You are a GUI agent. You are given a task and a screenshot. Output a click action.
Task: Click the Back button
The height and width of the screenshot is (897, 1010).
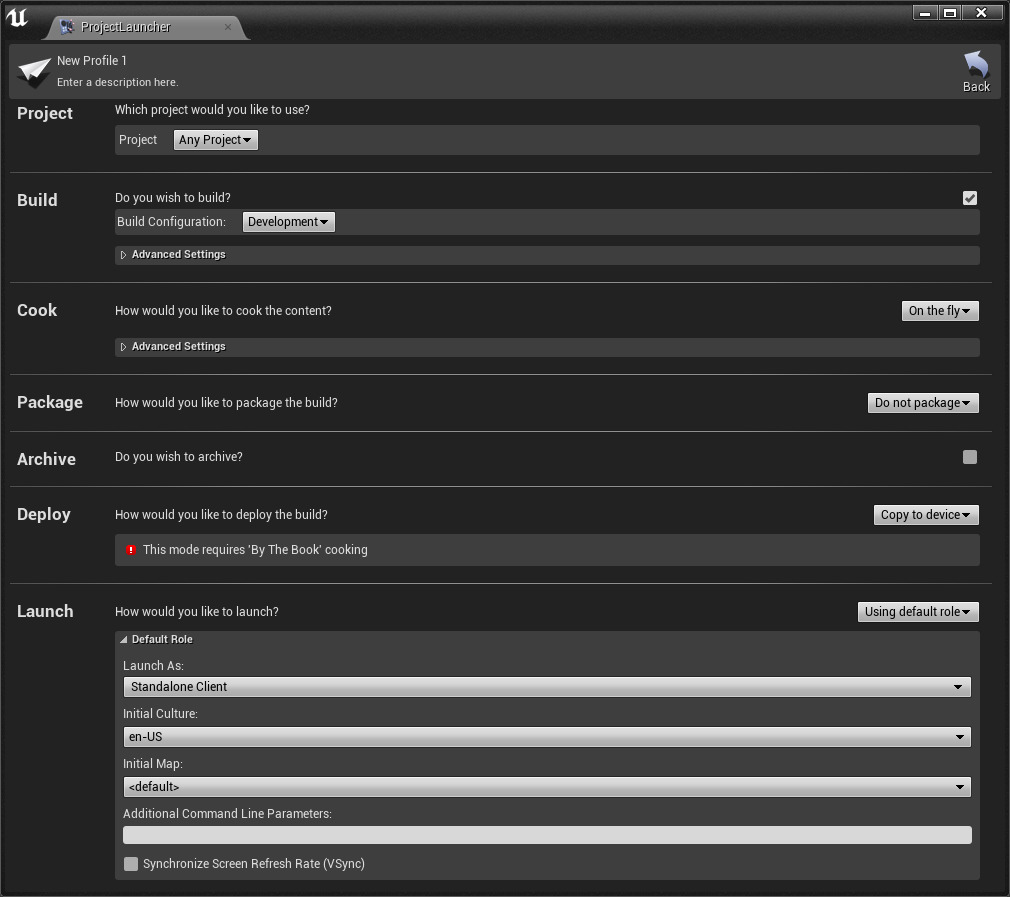[975, 70]
